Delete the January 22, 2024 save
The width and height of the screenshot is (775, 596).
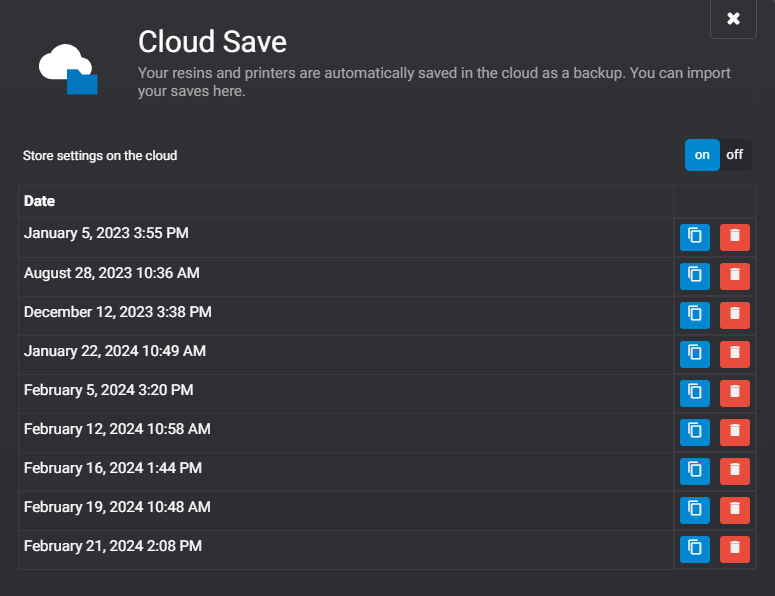point(734,354)
